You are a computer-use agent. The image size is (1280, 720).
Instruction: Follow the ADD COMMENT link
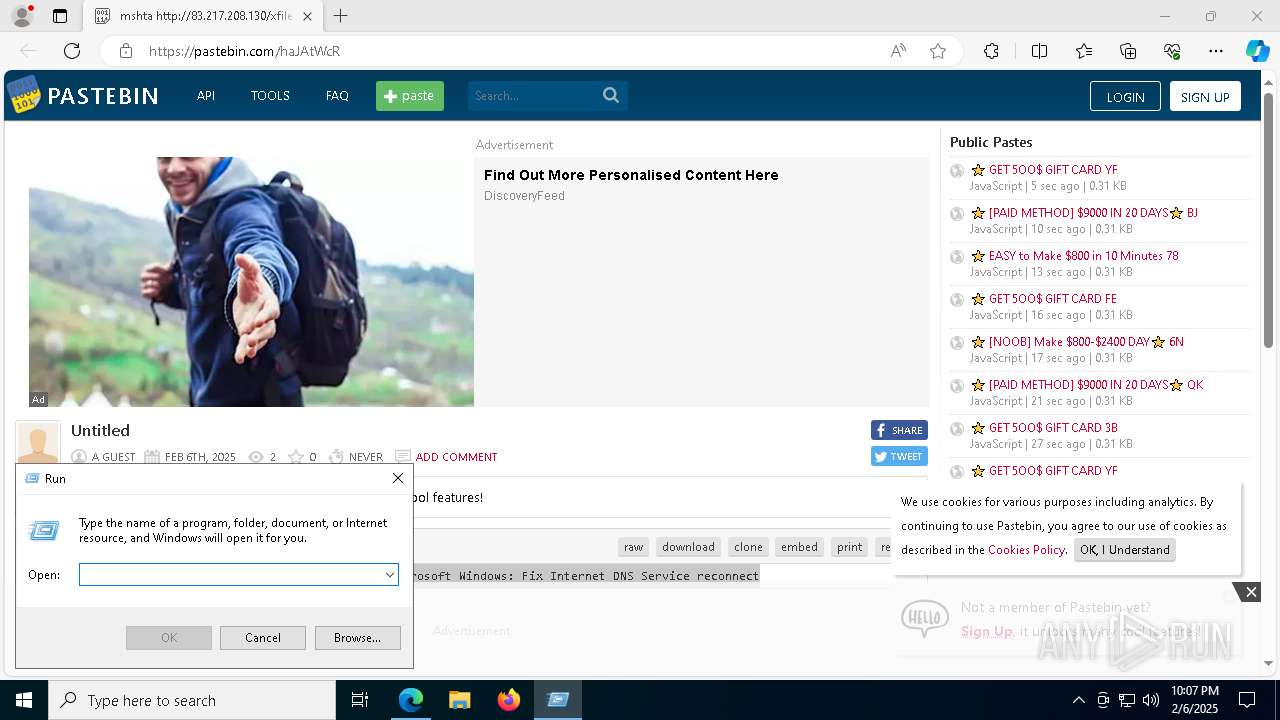456,457
